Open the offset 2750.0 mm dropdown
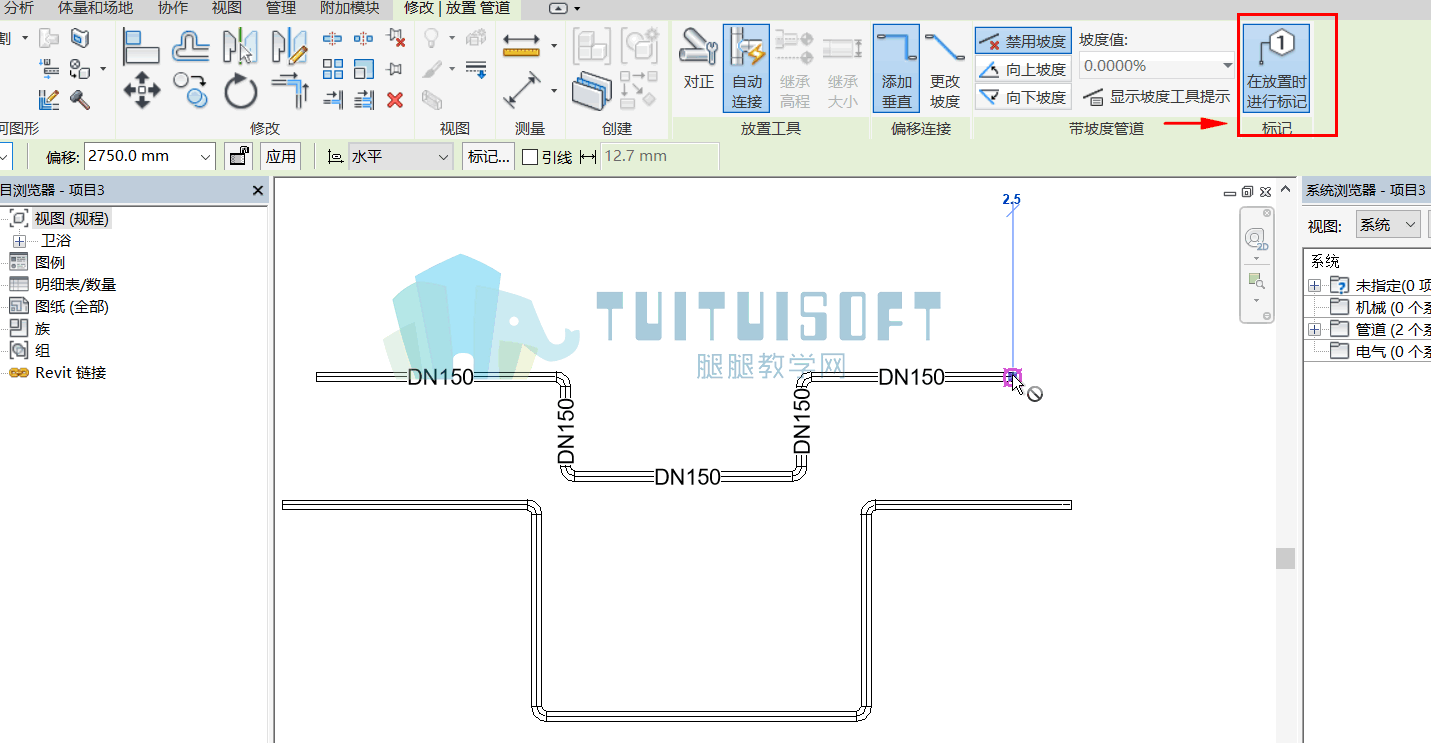This screenshot has width=1431, height=743. 206,157
